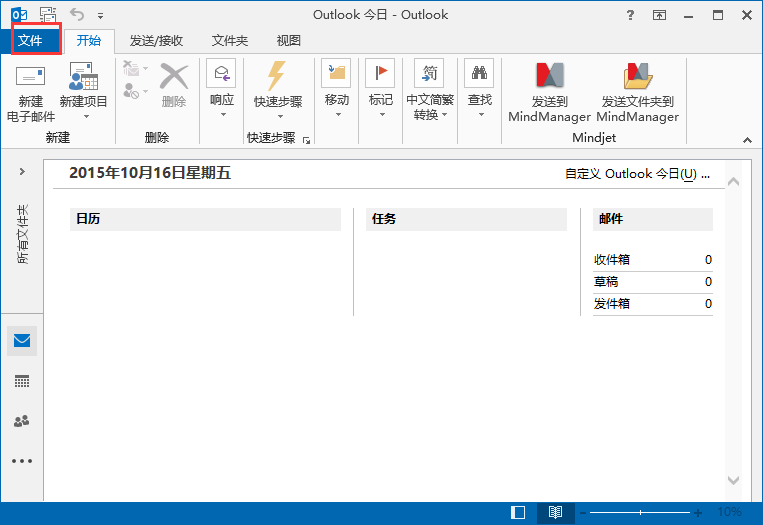Image resolution: width=763 pixels, height=525 pixels.
Task: Open the 文件夹 ribbon tab
Action: click(x=230, y=40)
